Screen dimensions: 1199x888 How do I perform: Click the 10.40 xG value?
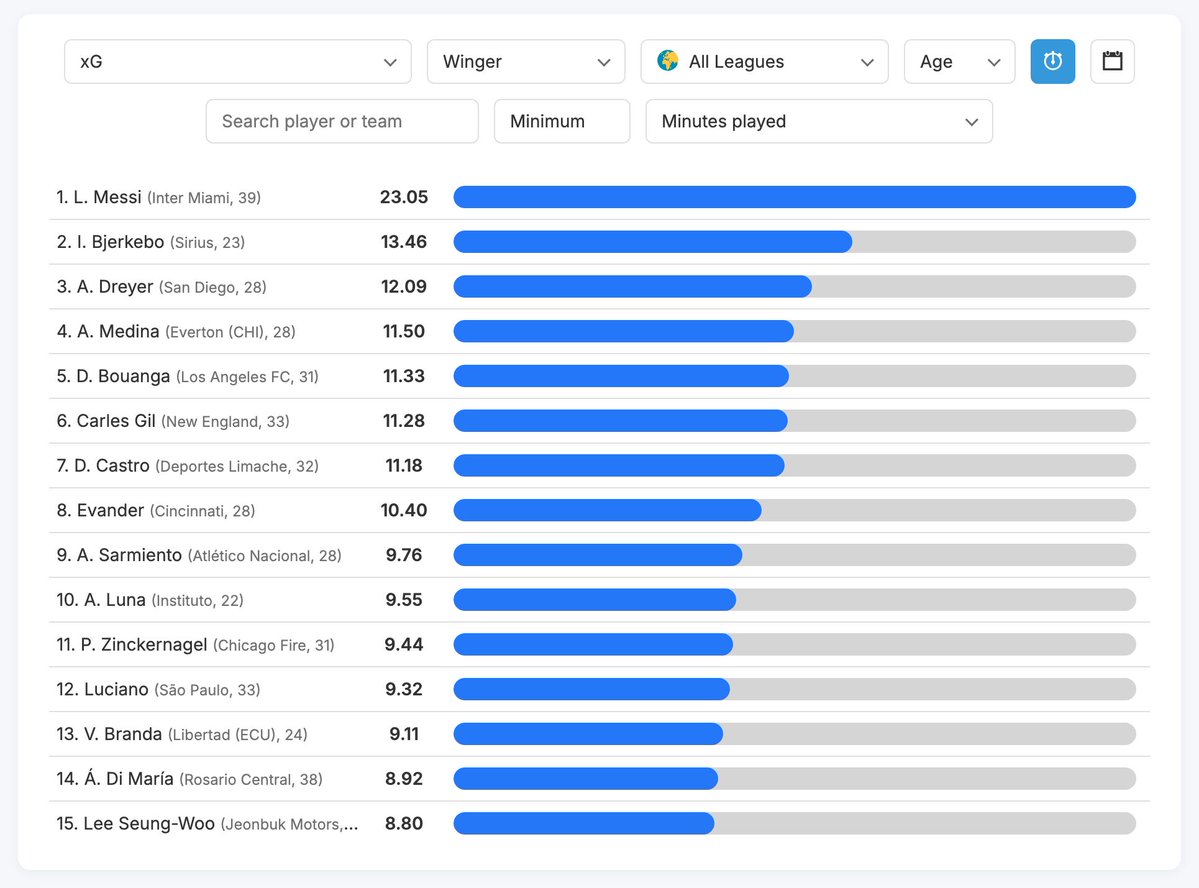[404, 510]
